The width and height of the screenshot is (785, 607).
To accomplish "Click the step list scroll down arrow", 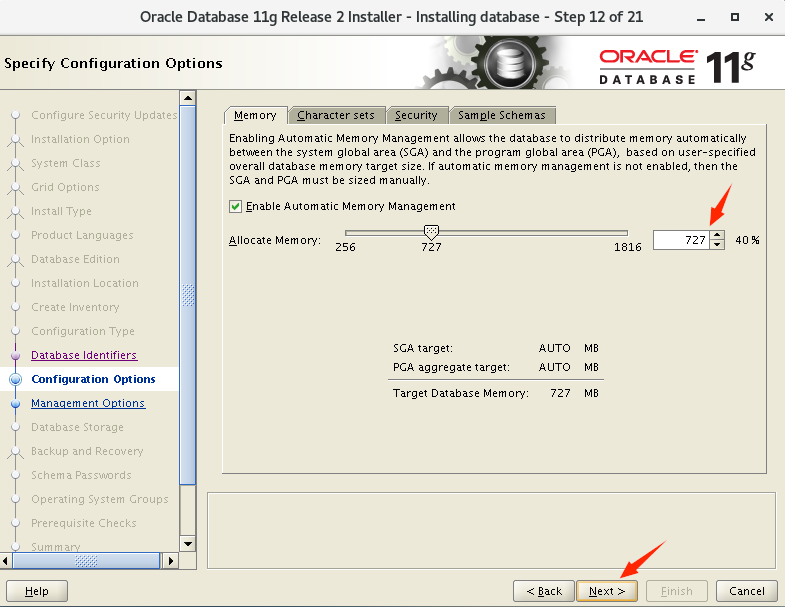I will point(188,544).
